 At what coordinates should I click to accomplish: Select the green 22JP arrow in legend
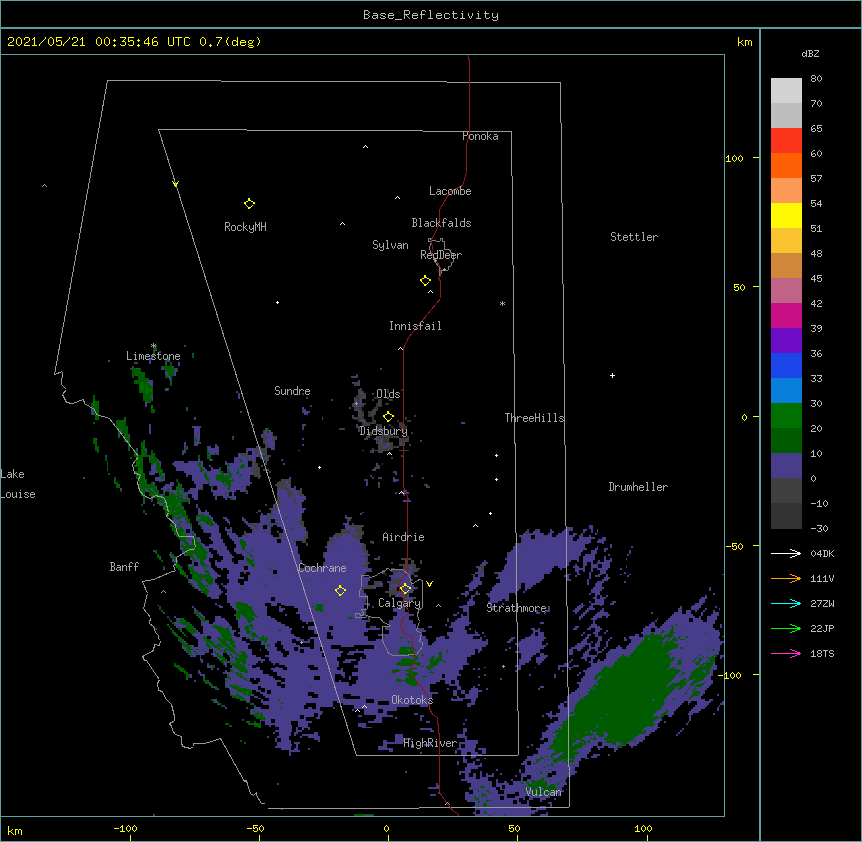tap(786, 628)
